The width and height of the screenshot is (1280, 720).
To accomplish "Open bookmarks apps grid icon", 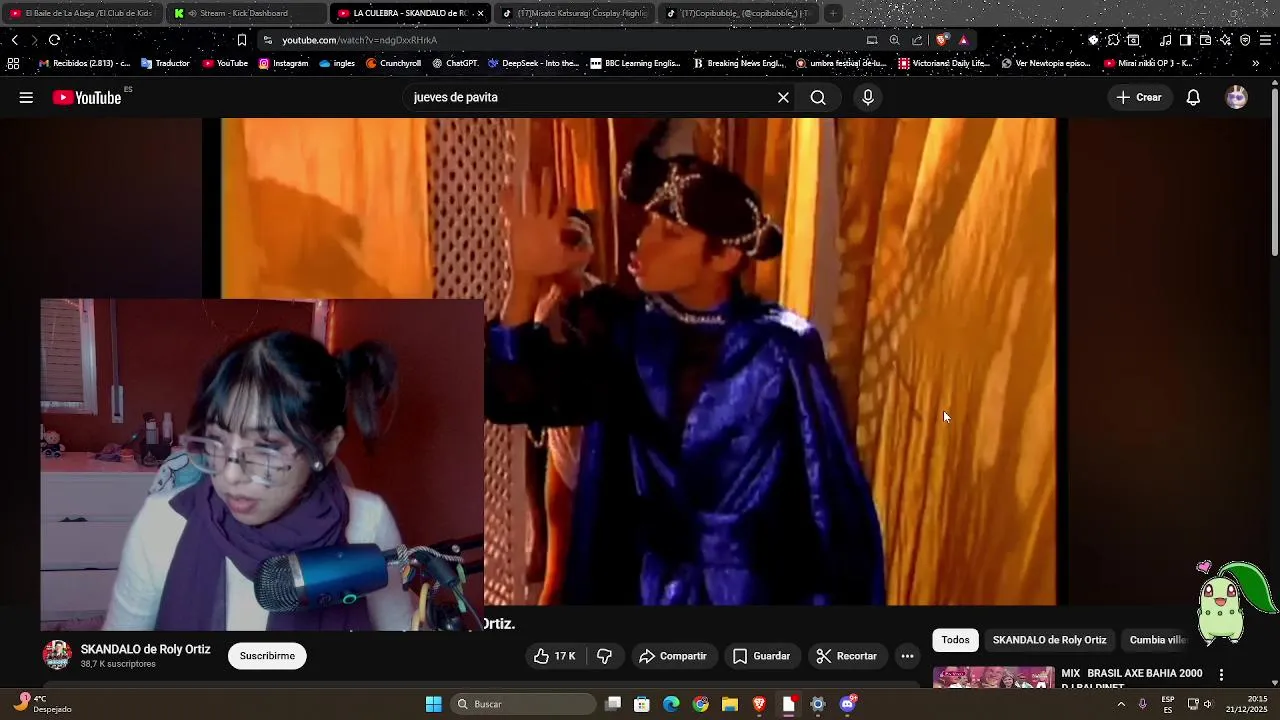I will tap(13, 63).
